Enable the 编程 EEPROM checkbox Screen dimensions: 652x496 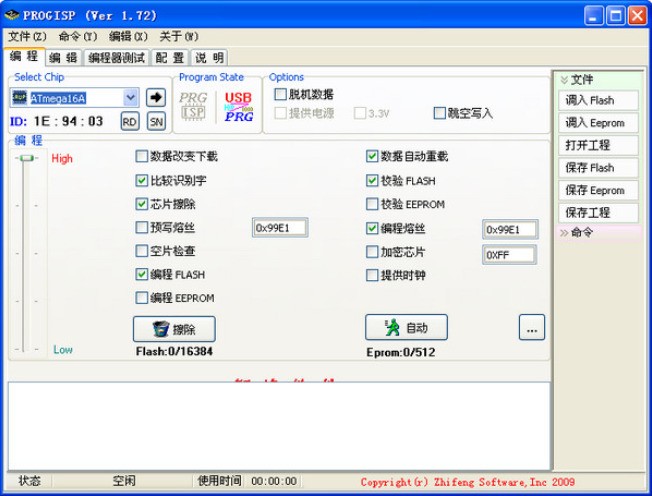pyautogui.click(x=141, y=298)
